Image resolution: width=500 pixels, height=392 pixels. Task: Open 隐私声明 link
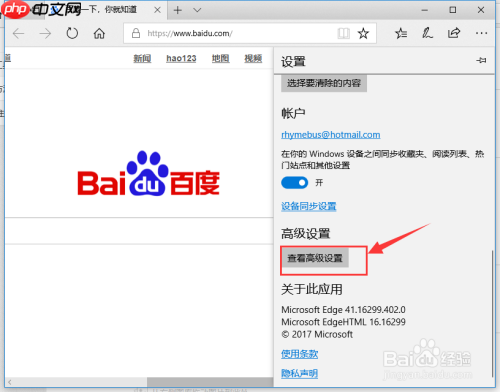[x=299, y=374]
